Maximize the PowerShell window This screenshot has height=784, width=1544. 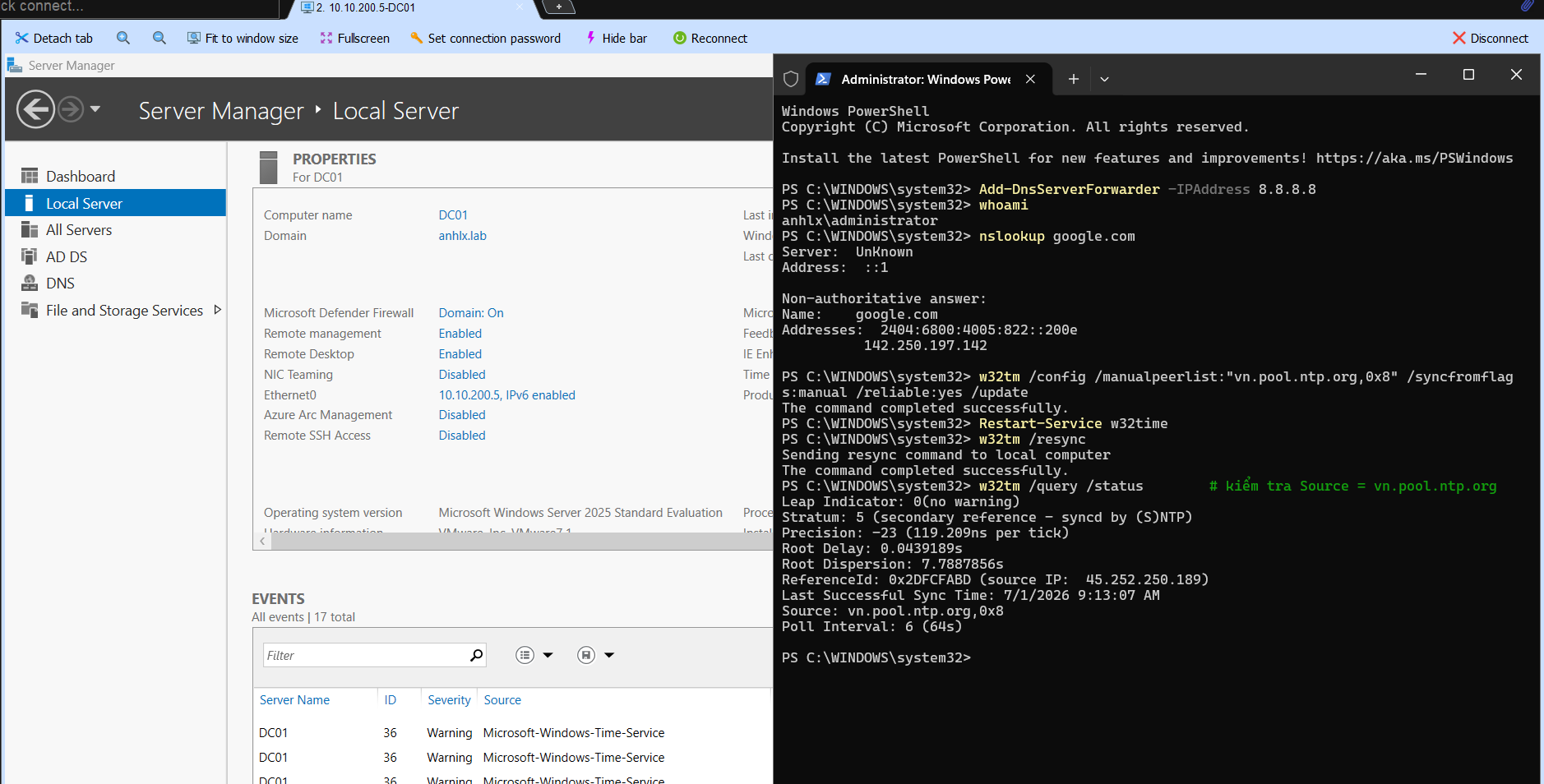[x=1468, y=74]
